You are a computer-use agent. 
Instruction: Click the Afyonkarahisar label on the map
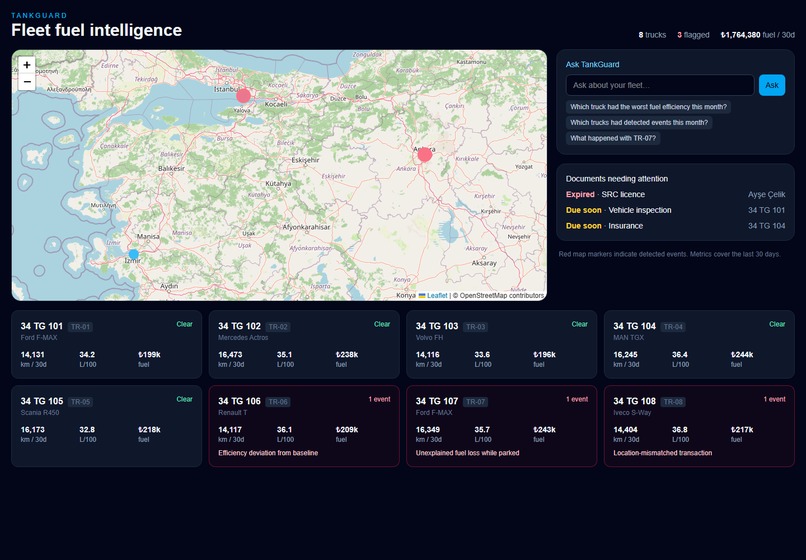pyautogui.click(x=306, y=227)
